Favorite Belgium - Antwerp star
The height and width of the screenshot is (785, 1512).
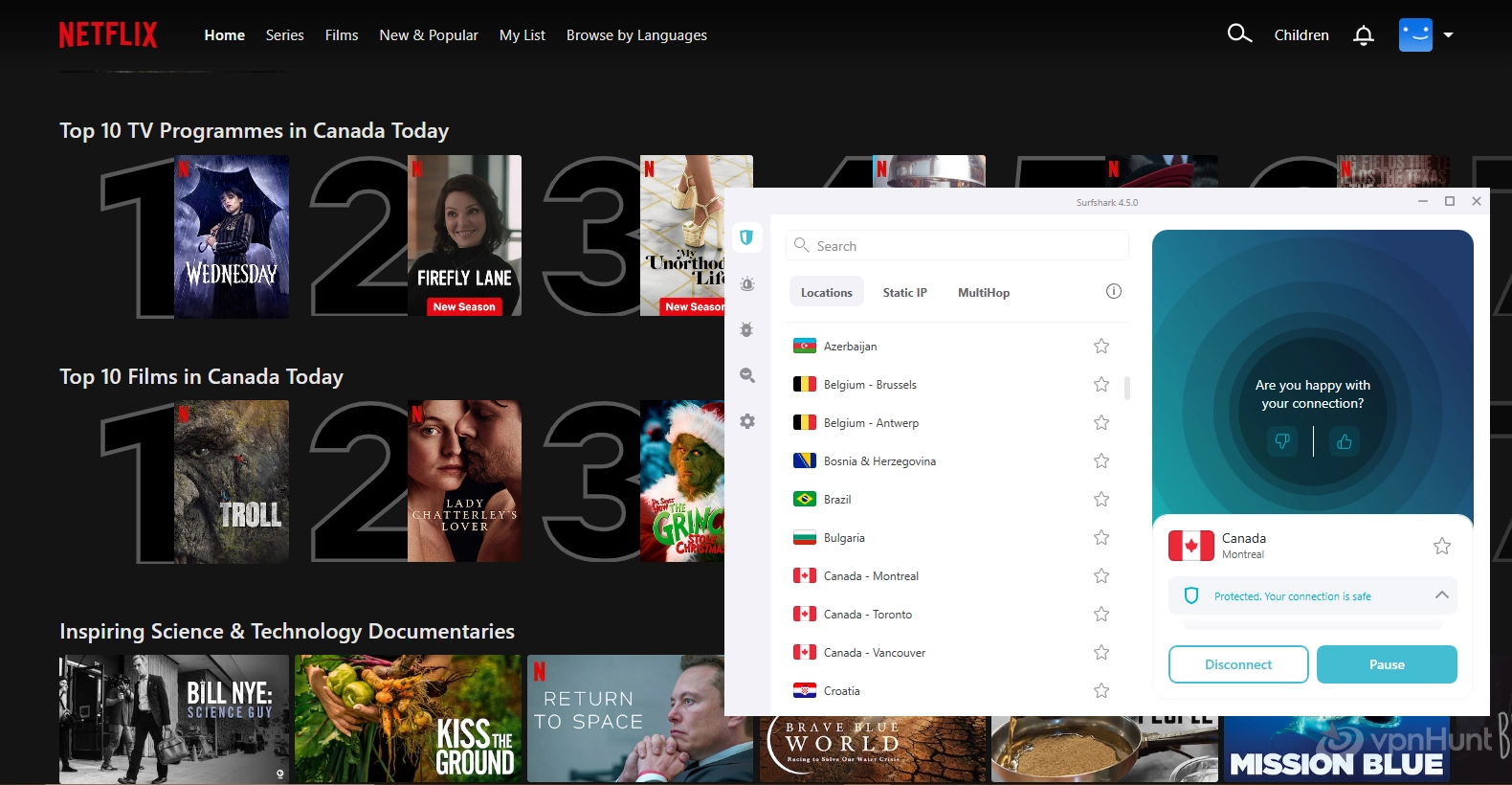[1101, 422]
